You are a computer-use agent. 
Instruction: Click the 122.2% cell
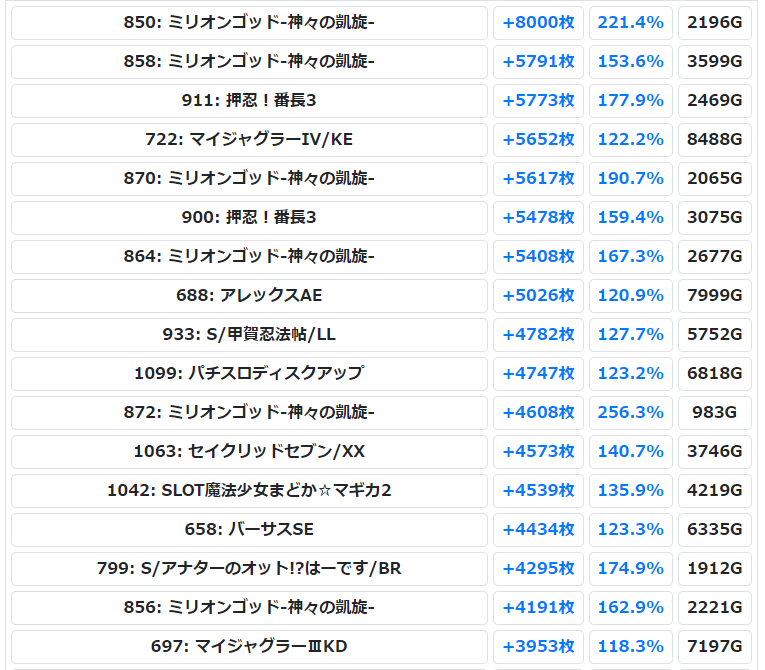click(630, 140)
